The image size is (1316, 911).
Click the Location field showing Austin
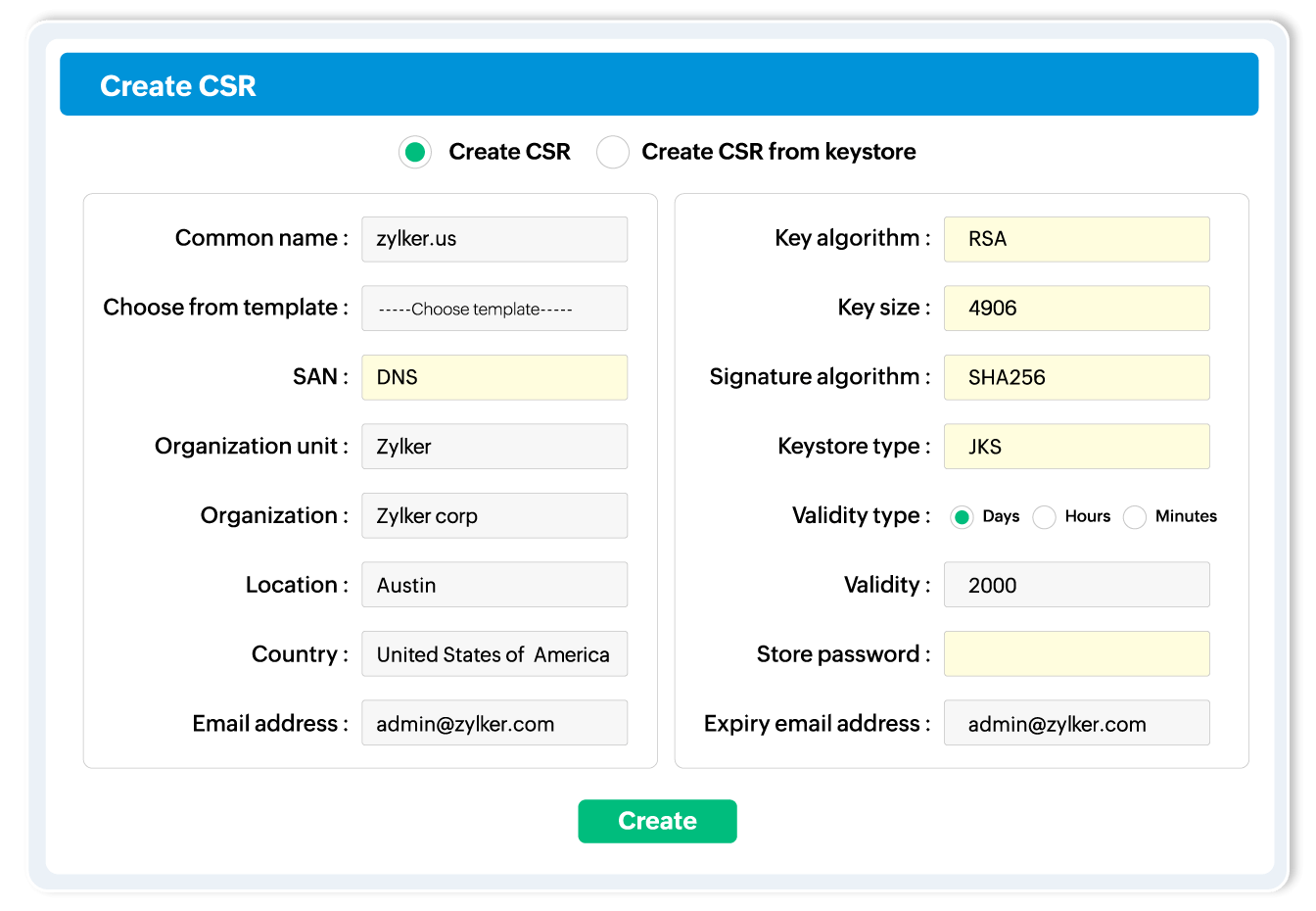tap(494, 585)
